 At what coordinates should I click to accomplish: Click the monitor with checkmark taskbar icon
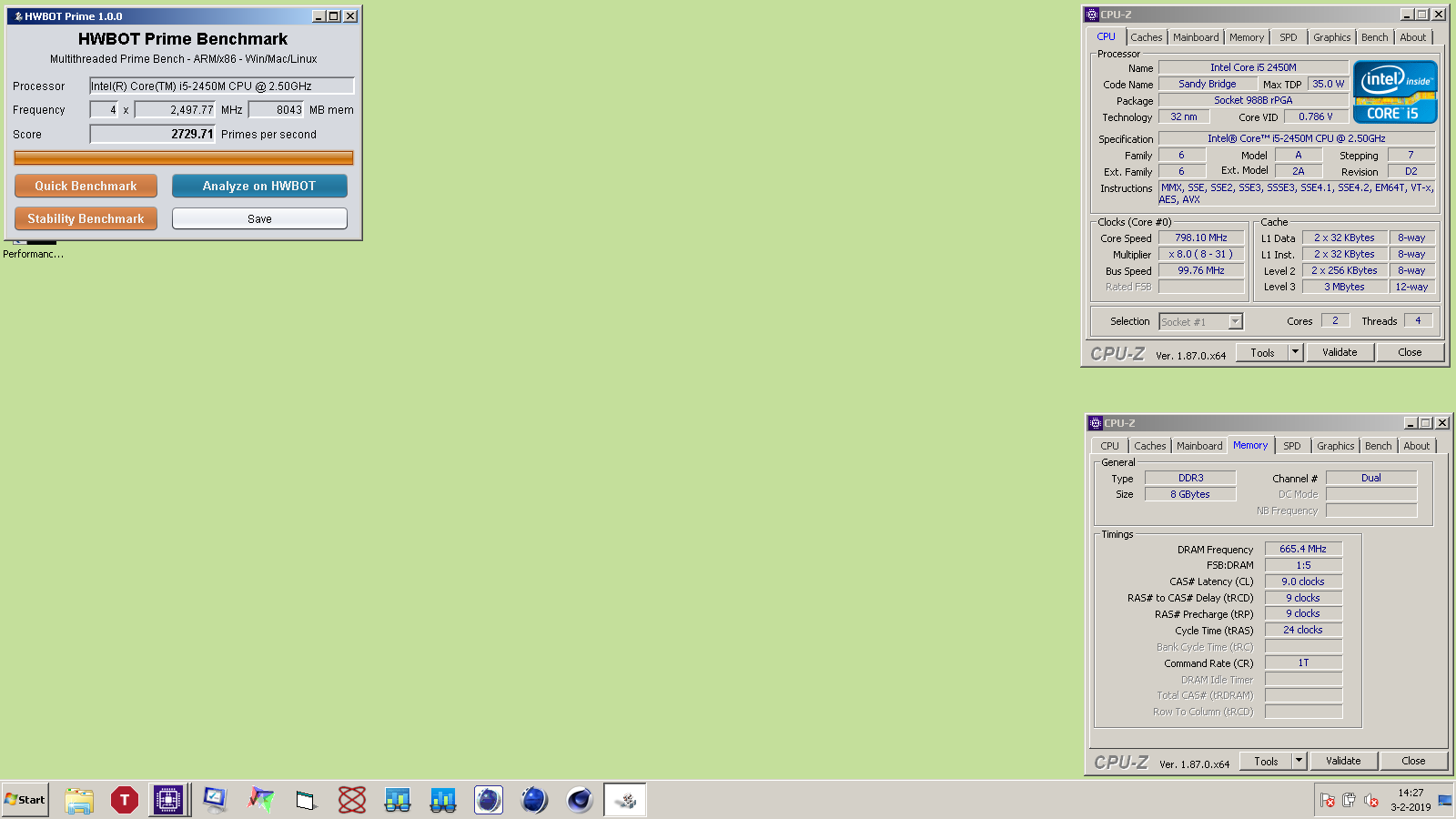[x=215, y=800]
